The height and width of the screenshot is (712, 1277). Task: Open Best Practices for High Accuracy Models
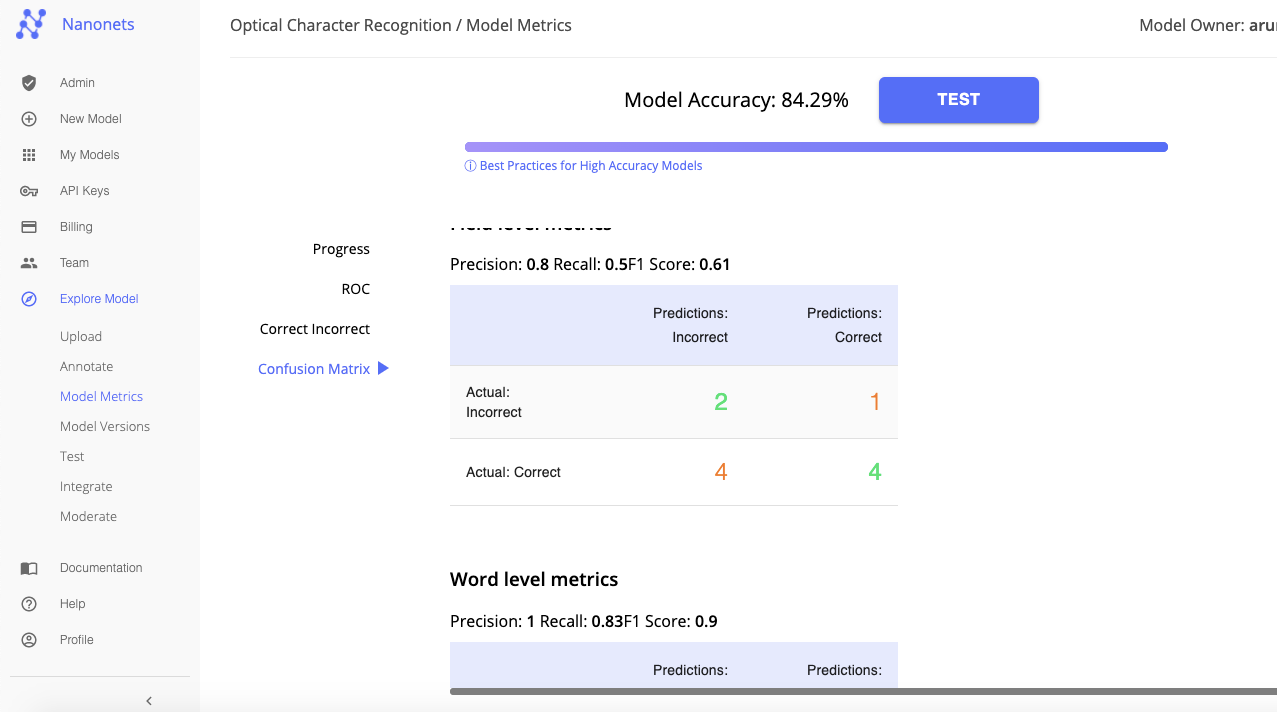[590, 166]
